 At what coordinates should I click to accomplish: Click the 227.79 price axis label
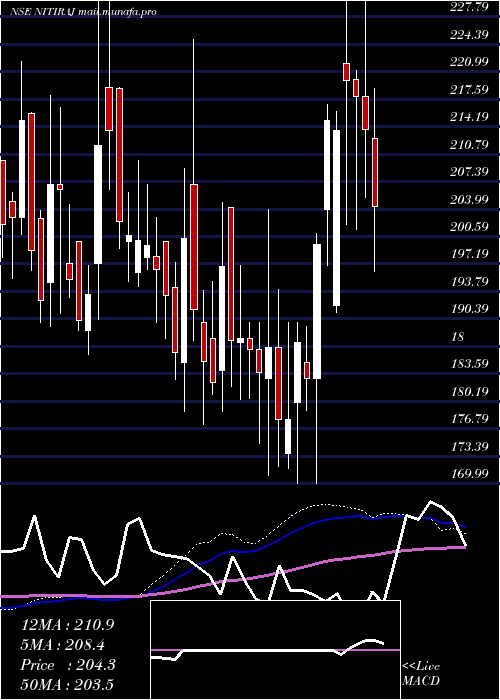point(470,7)
